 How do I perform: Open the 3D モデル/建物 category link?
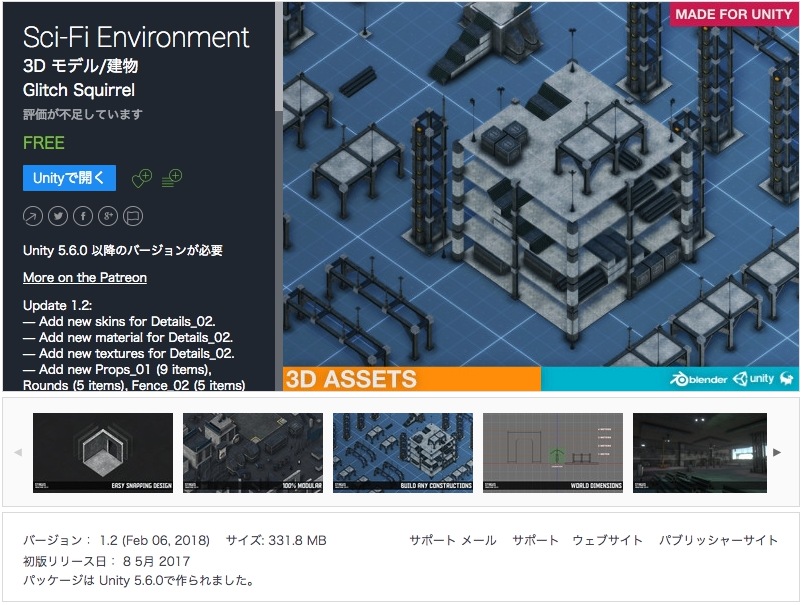80,65
